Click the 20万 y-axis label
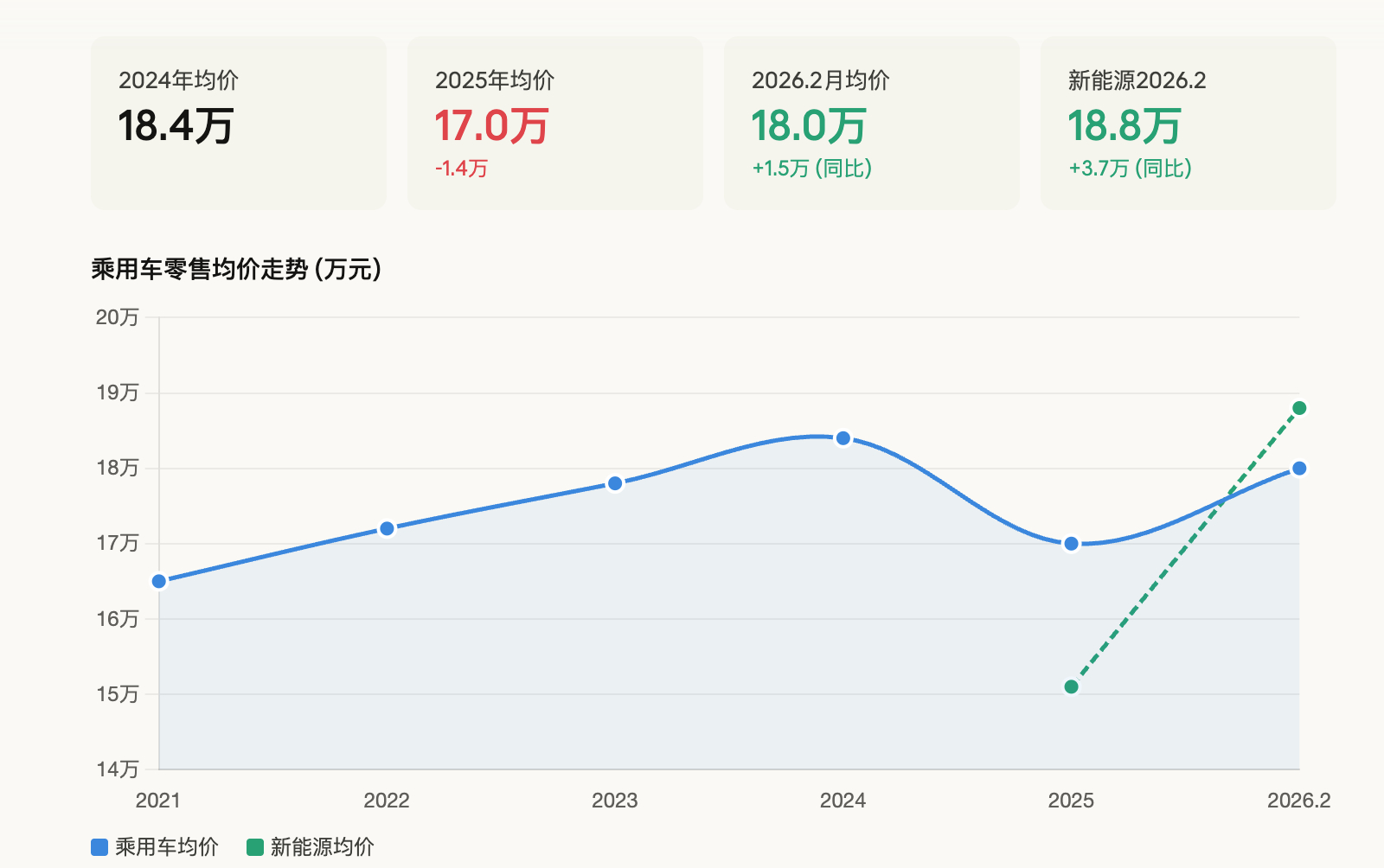The image size is (1384, 868). pyautogui.click(x=118, y=317)
